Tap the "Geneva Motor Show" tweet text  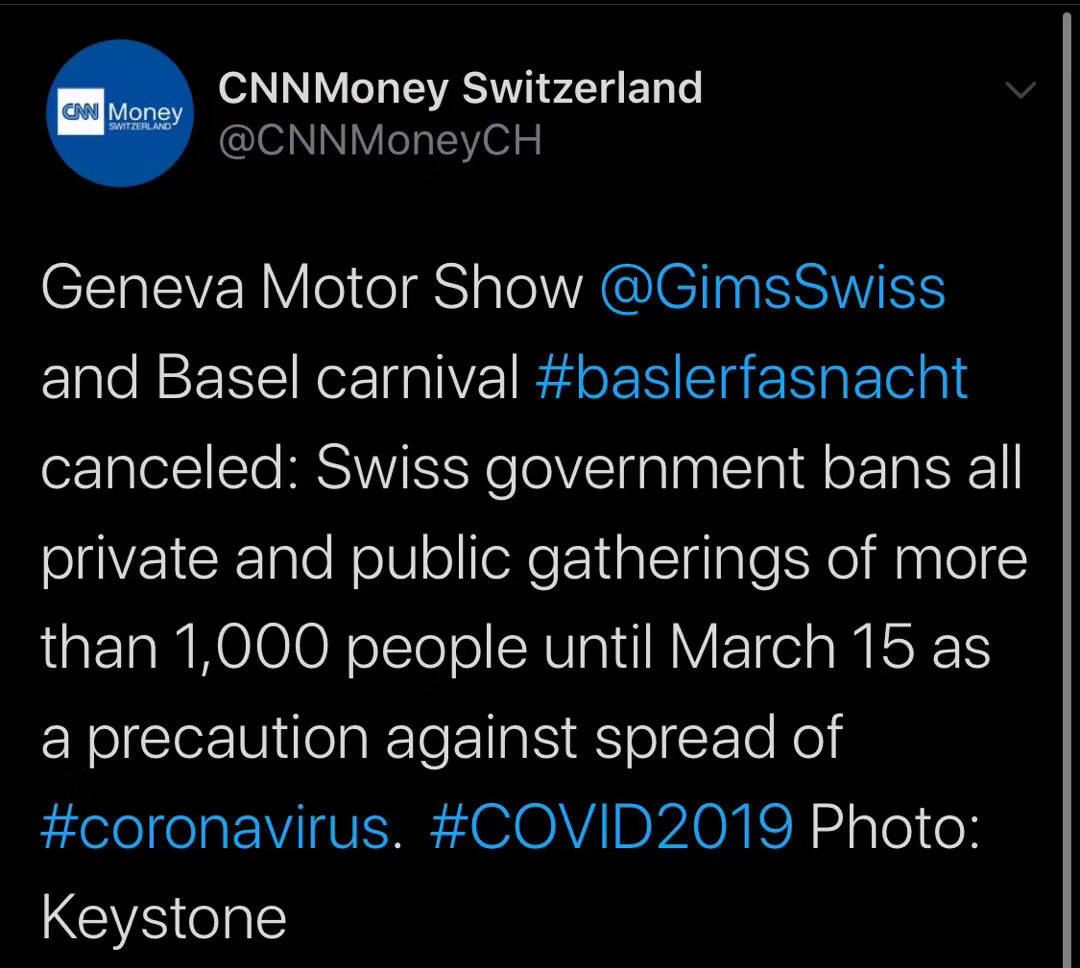point(312,289)
